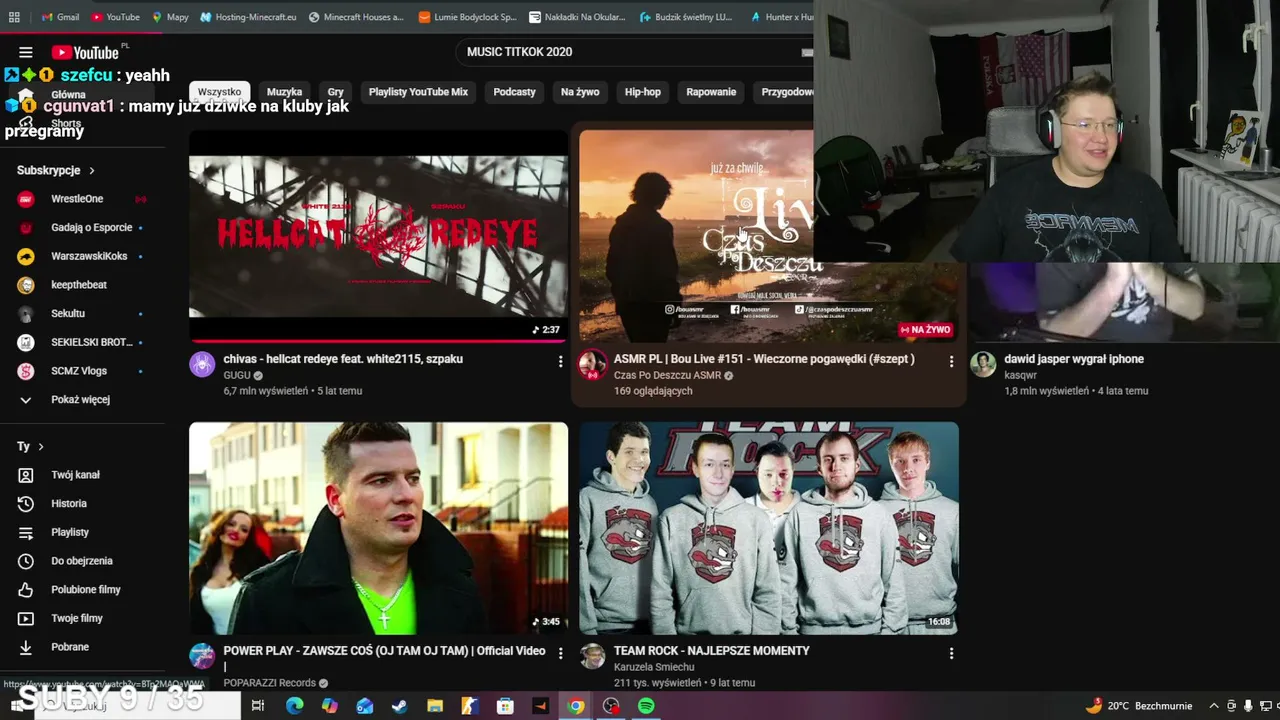Screen dimensions: 1280x720
Task: Play the HELLCAT REDEYE video thumbnail
Action: coord(378,236)
